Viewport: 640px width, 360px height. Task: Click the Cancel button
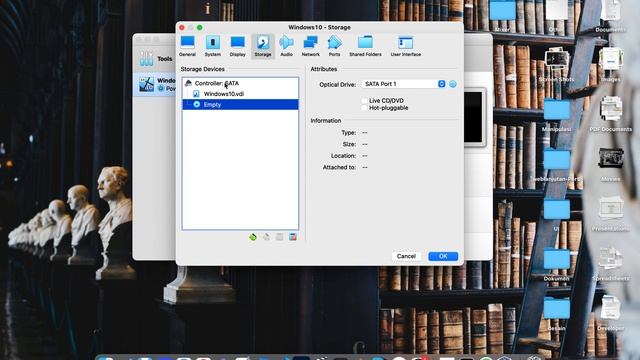(x=406, y=256)
